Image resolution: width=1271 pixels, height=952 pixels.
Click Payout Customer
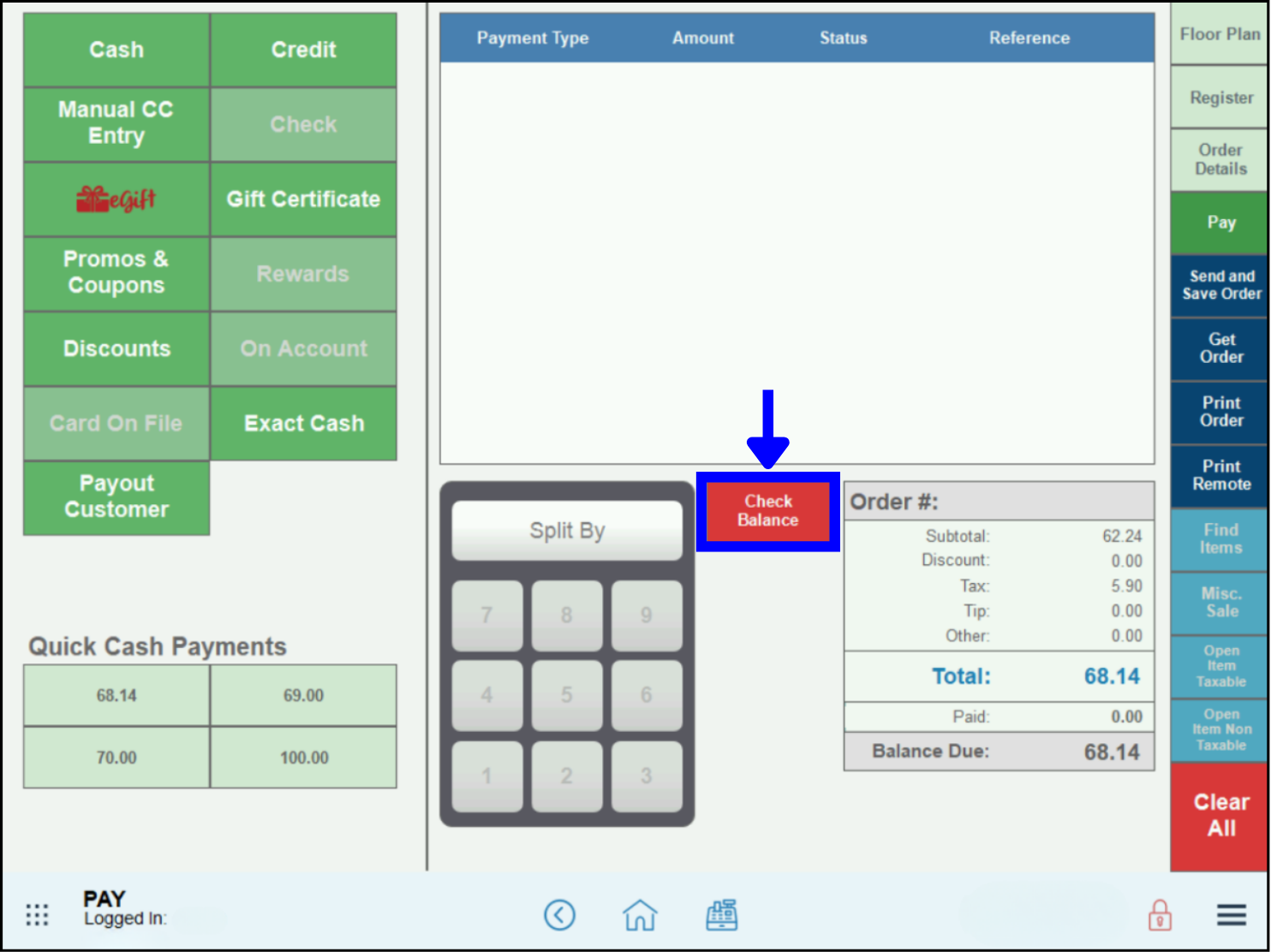[116, 497]
